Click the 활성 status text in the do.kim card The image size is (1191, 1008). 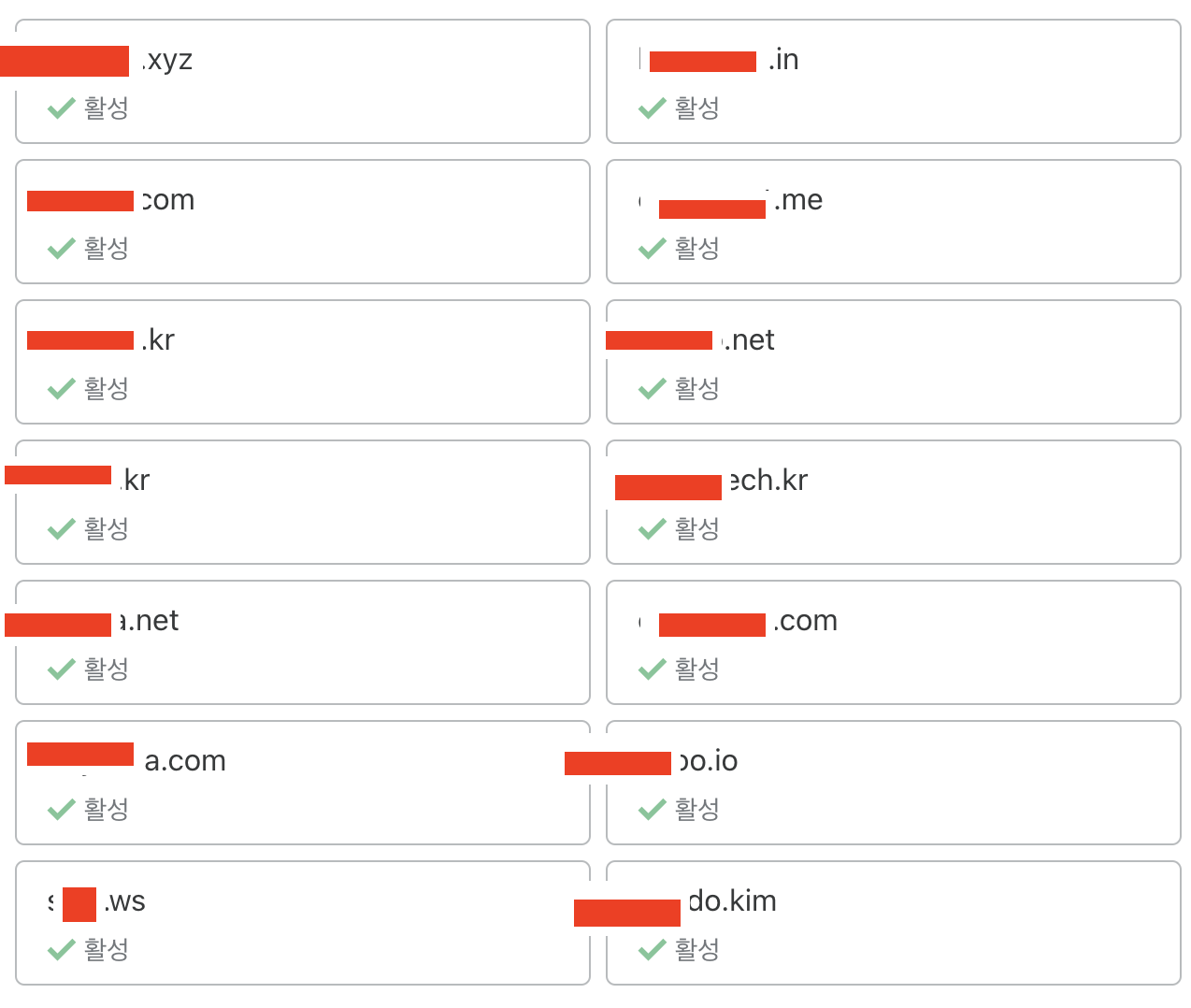697,950
